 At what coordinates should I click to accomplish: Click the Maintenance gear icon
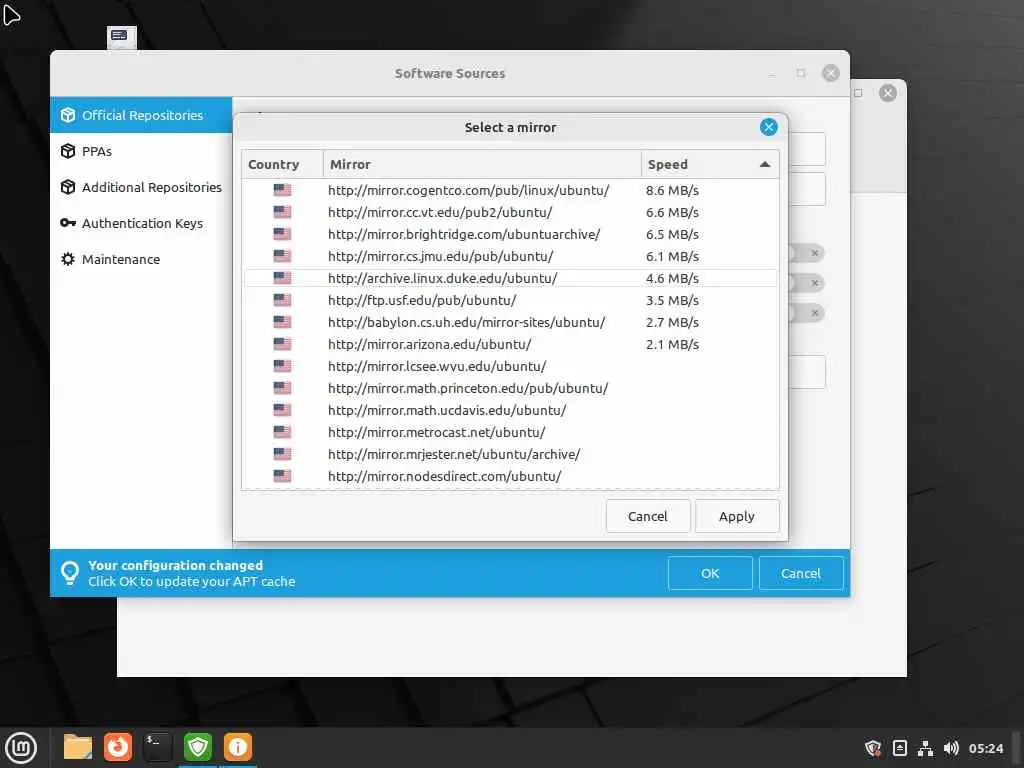[68, 259]
